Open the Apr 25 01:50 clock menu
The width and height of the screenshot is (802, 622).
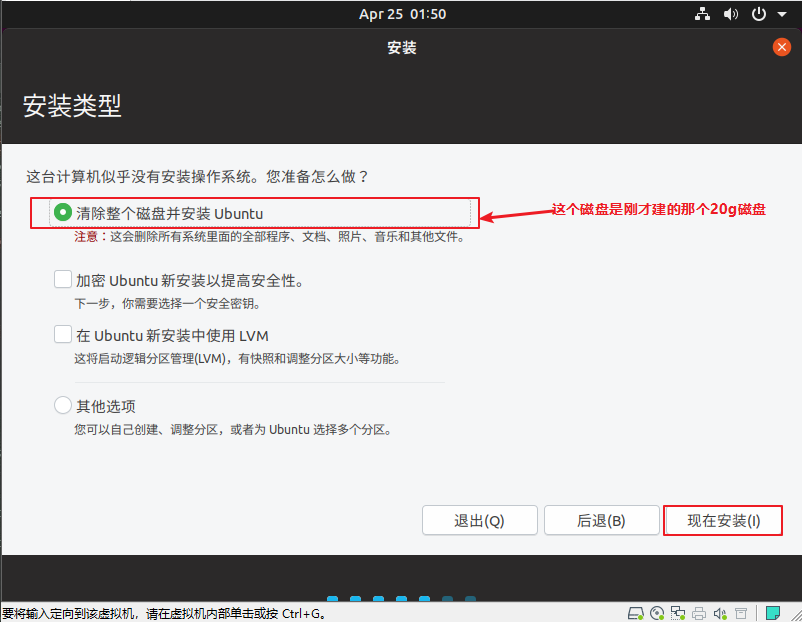point(402,14)
